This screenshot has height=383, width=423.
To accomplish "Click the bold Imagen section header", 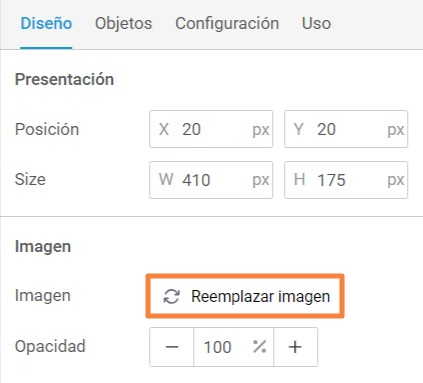I will 43,247.
